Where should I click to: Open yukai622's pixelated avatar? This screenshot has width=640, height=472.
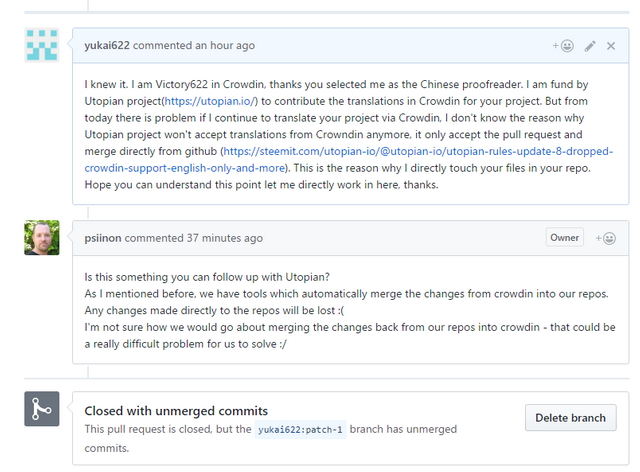(42, 45)
